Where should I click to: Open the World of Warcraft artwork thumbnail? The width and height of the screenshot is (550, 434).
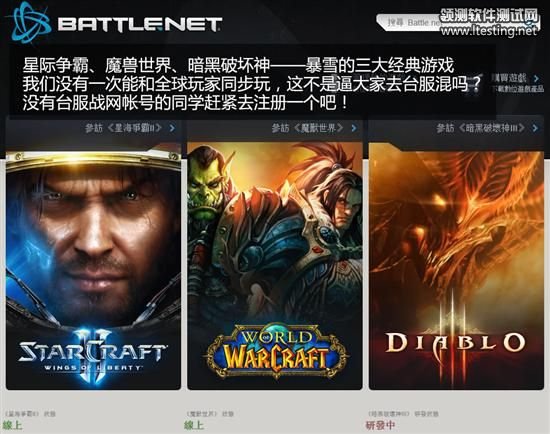pos(275,266)
